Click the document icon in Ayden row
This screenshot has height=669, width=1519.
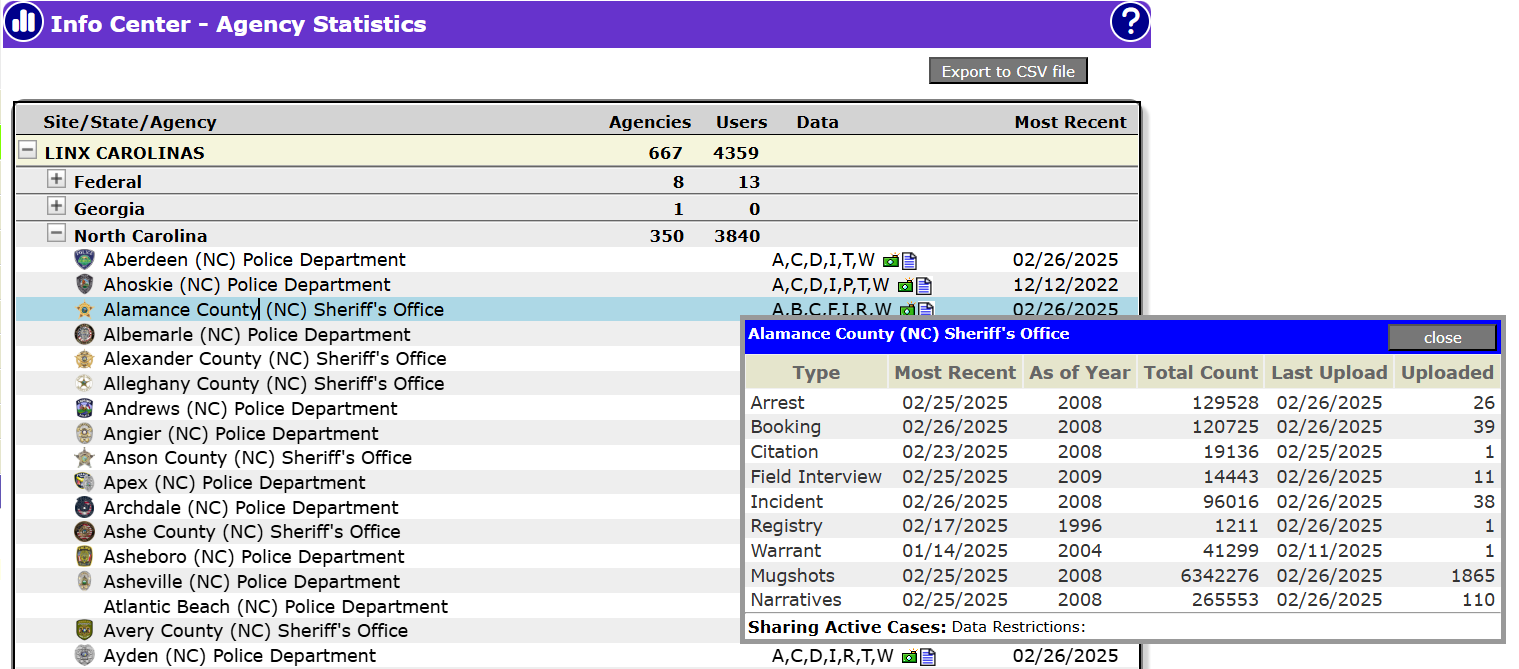click(928, 657)
